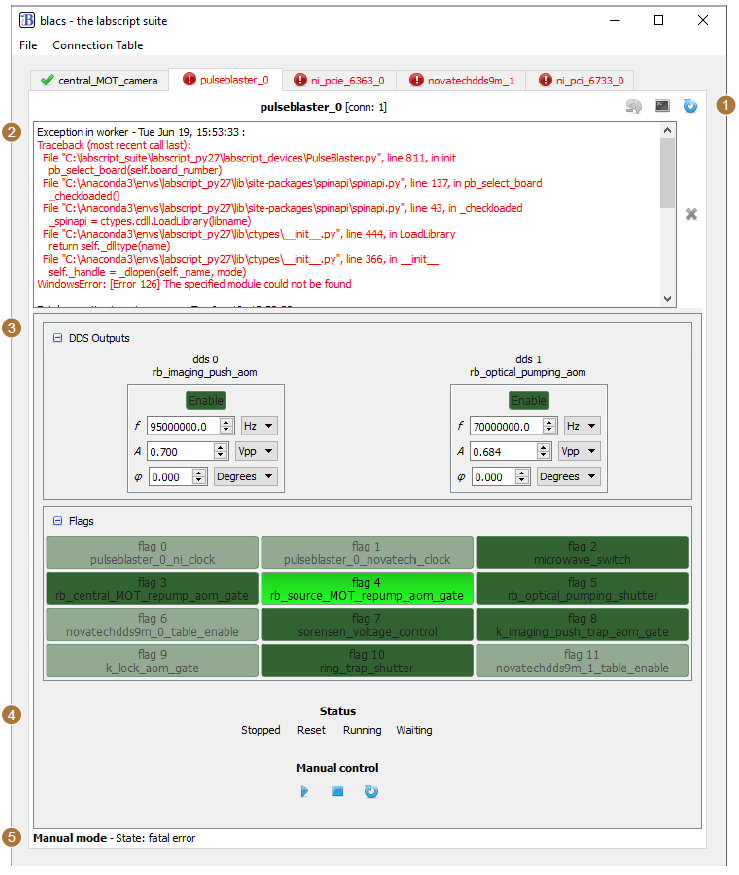Click the play icon under Manual control
The width and height of the screenshot is (739, 875).
point(304,791)
